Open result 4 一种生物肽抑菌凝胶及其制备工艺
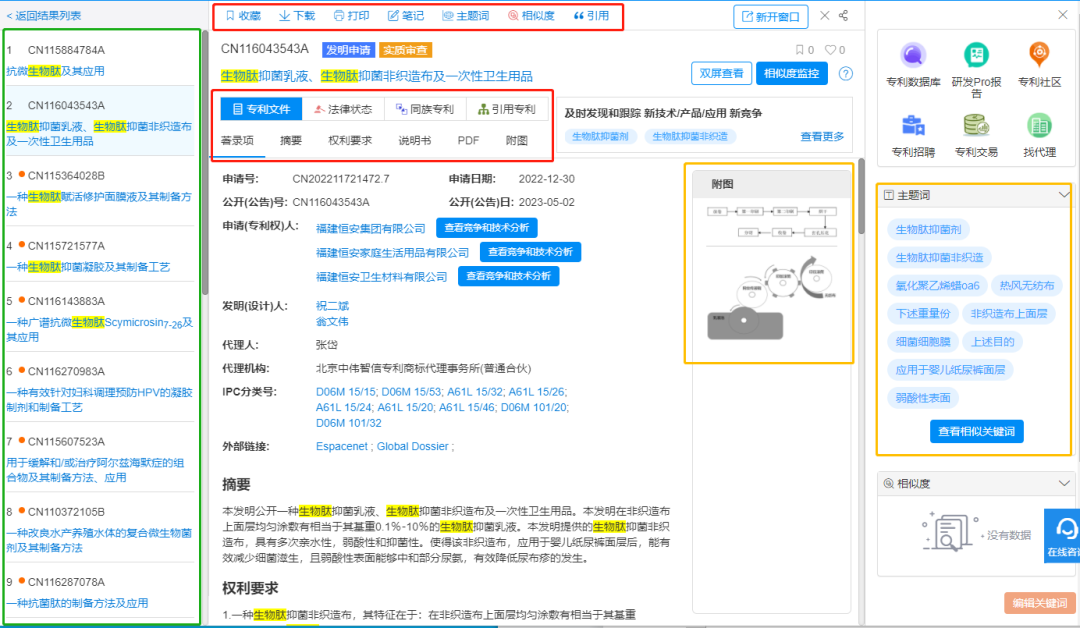The image size is (1080, 628). point(88,267)
